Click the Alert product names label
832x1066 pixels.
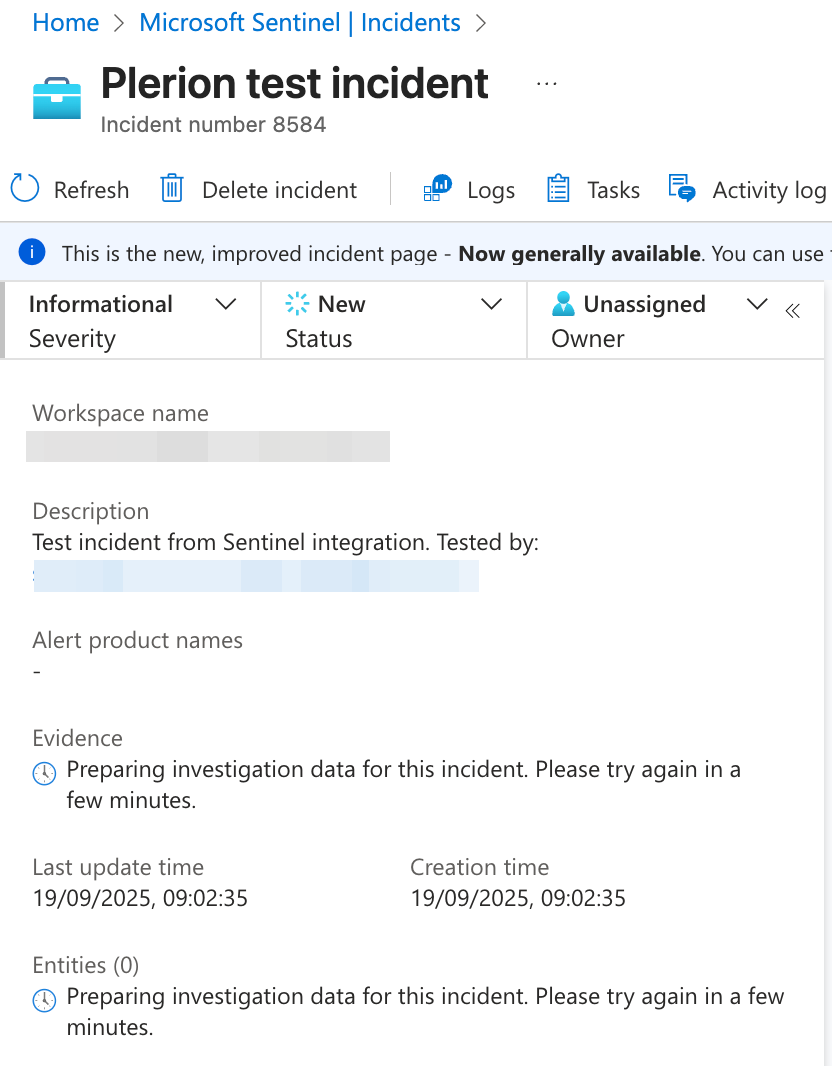coord(137,640)
